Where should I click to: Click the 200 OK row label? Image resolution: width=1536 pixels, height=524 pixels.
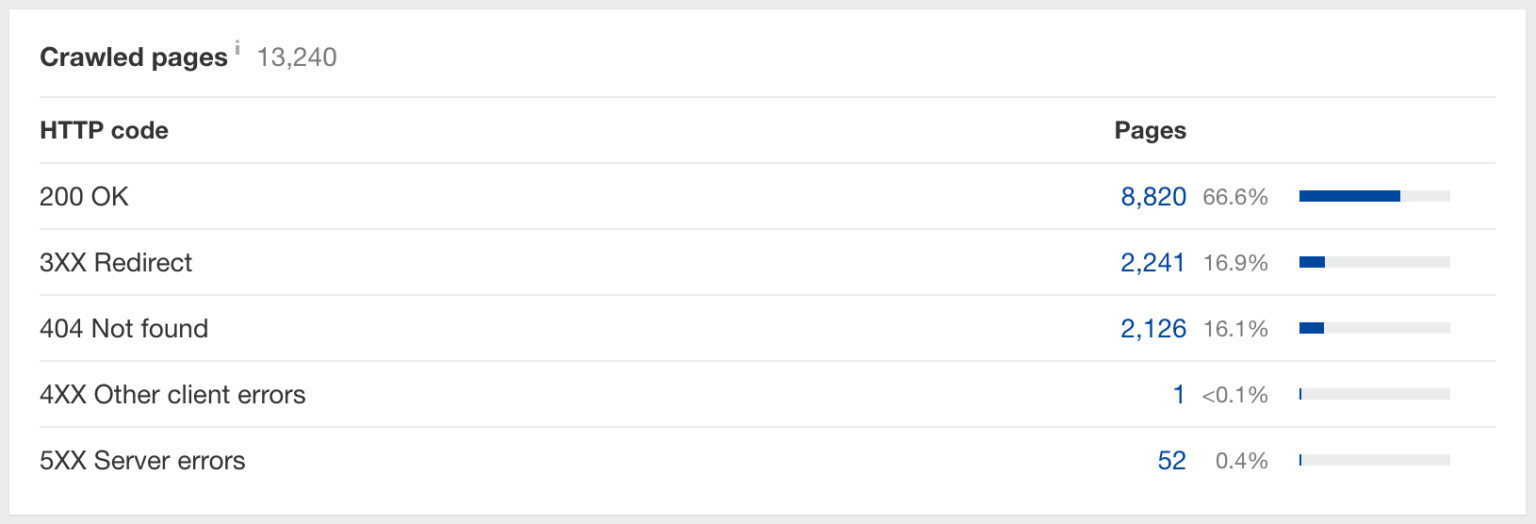tap(84, 197)
